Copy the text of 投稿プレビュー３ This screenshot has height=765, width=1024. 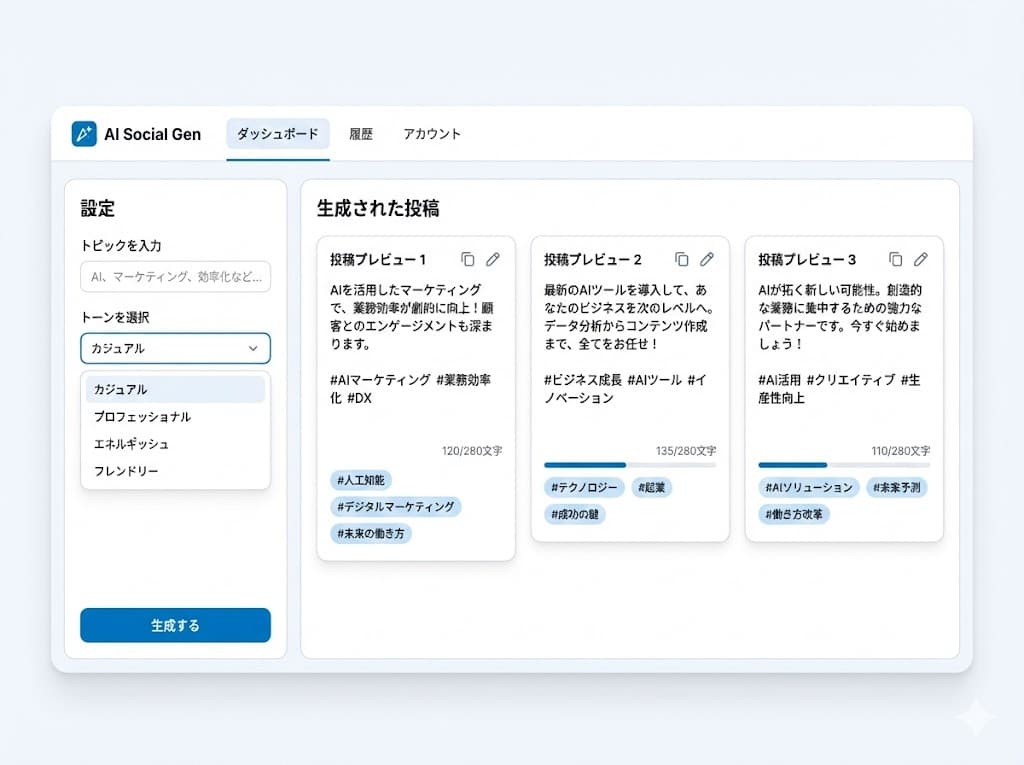click(x=896, y=259)
